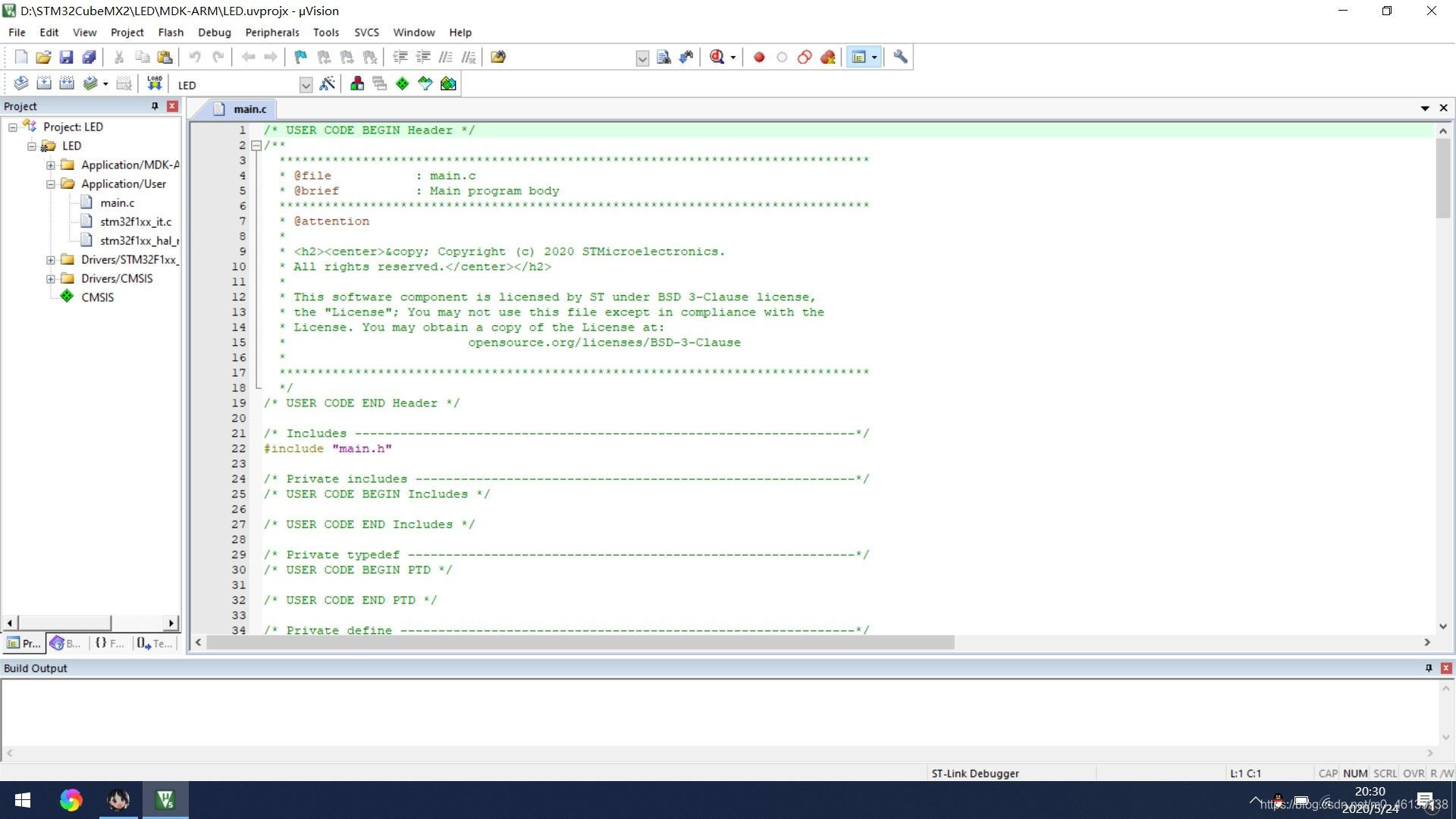1456x819 pixels.
Task: Collapse the comment fold on line 2
Action: point(256,145)
